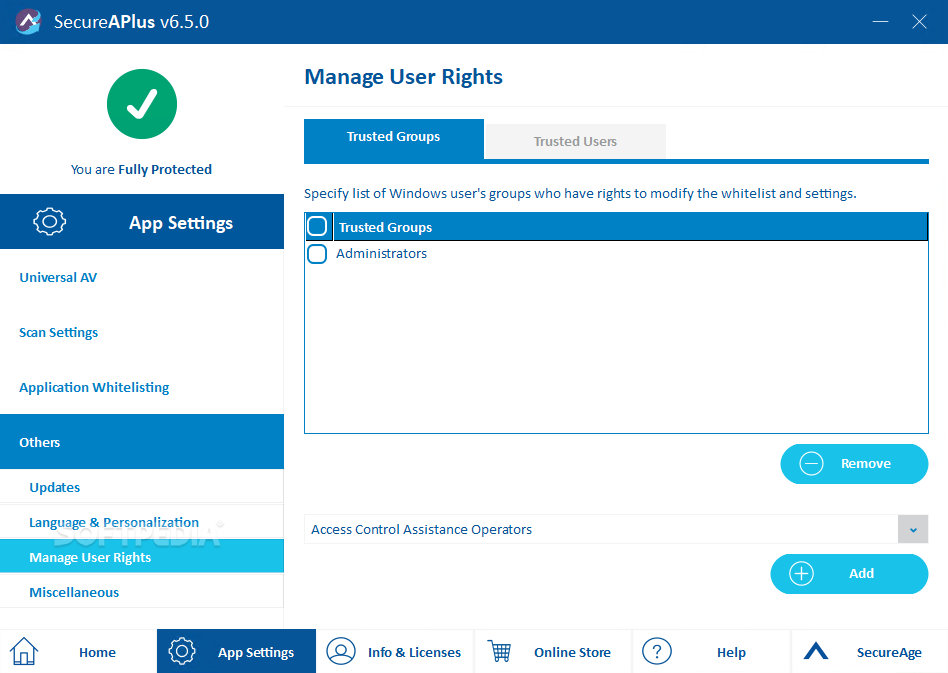Click the App Settings sidebar header title

click(x=181, y=223)
